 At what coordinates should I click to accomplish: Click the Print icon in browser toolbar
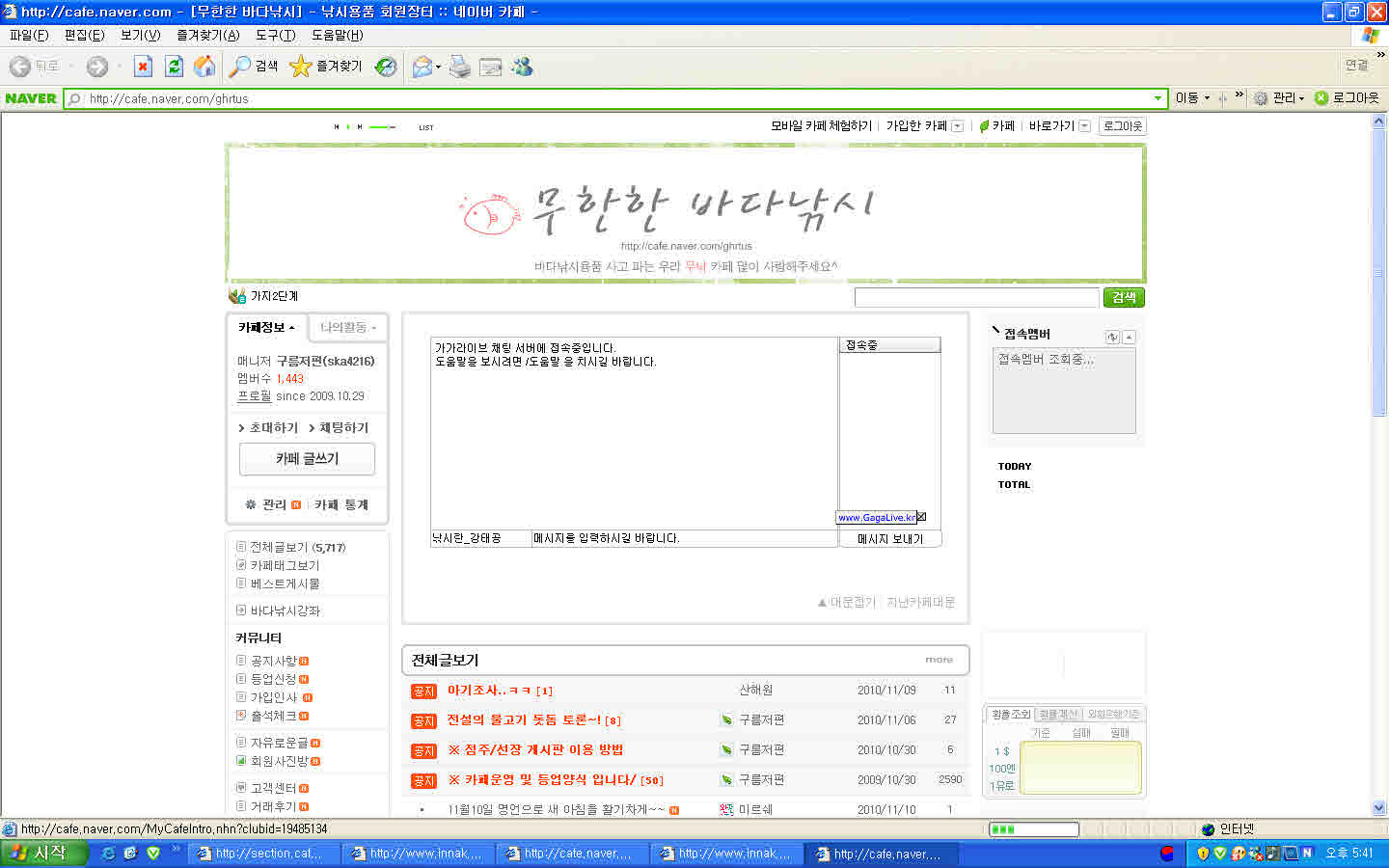[460, 67]
